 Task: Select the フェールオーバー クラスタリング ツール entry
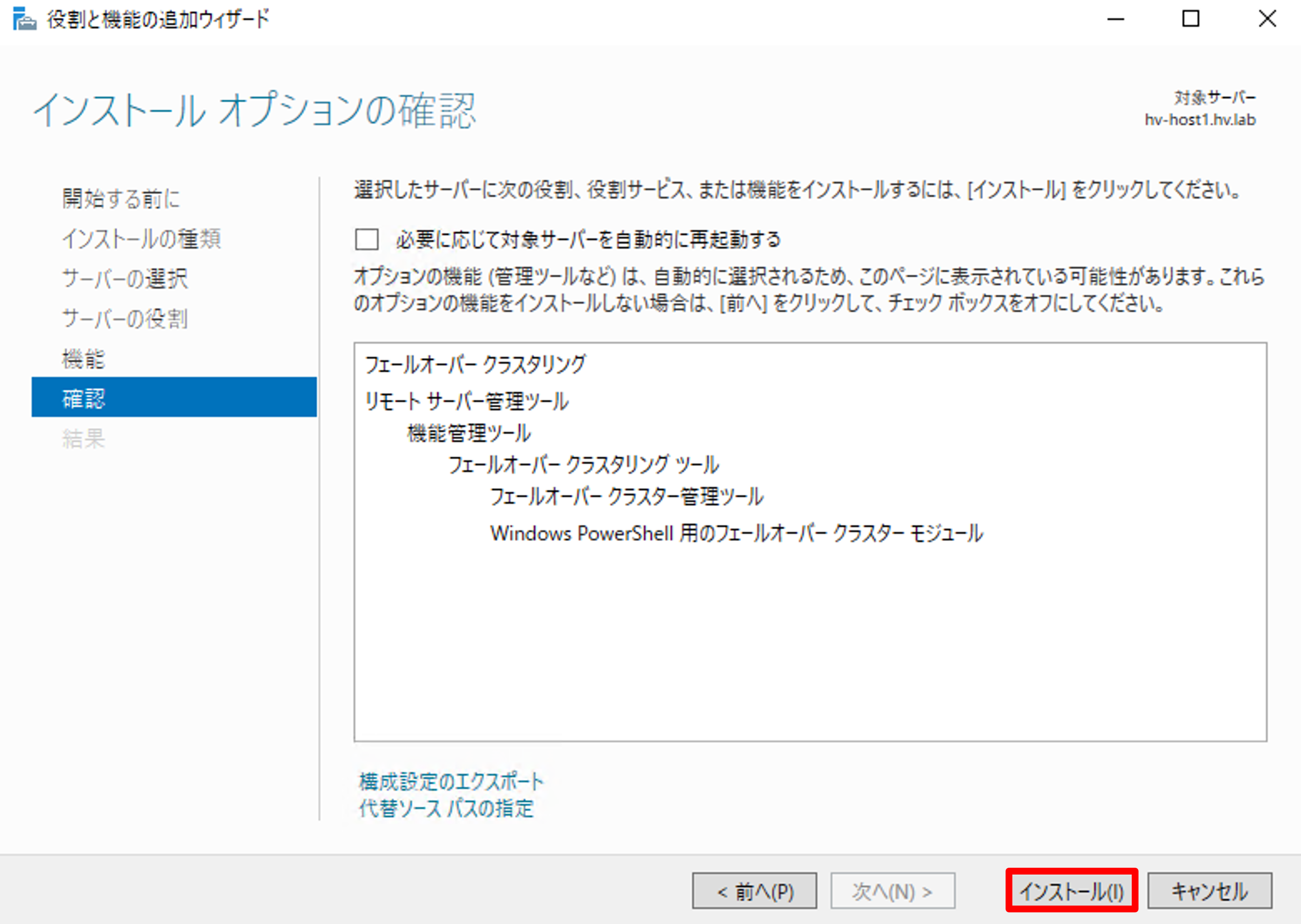pos(584,465)
